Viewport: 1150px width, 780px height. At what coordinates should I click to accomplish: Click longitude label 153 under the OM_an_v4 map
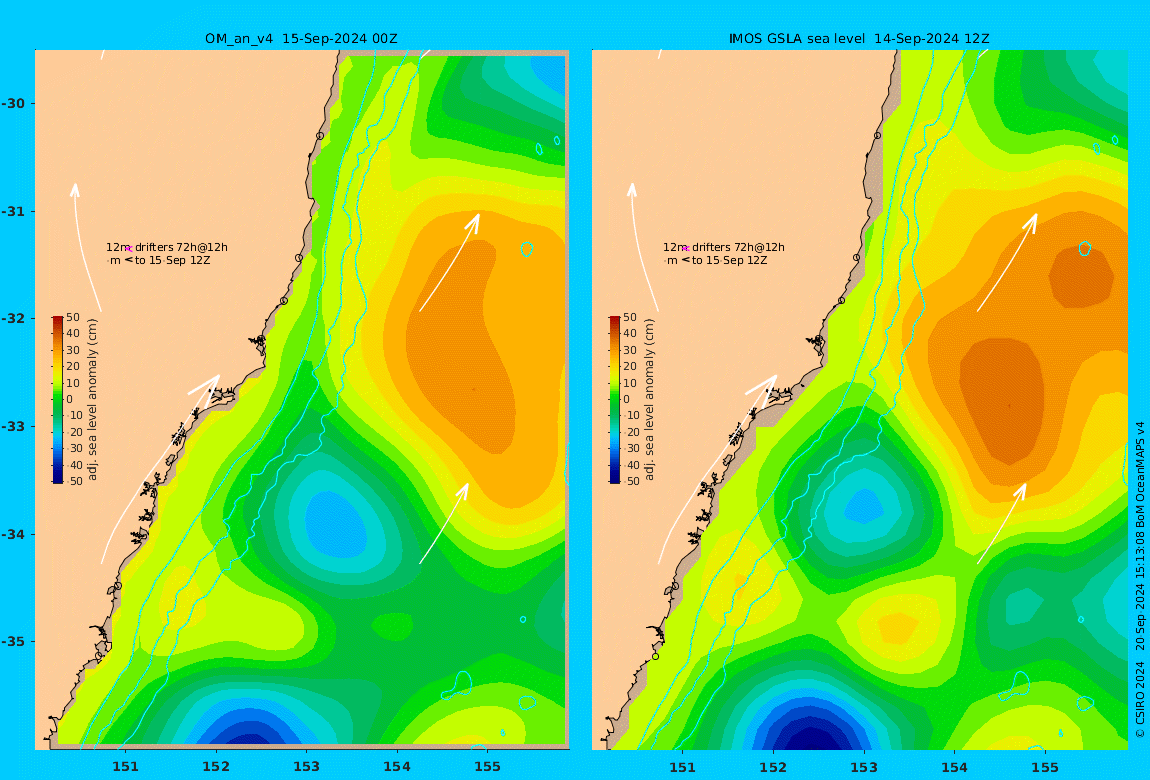307,767
